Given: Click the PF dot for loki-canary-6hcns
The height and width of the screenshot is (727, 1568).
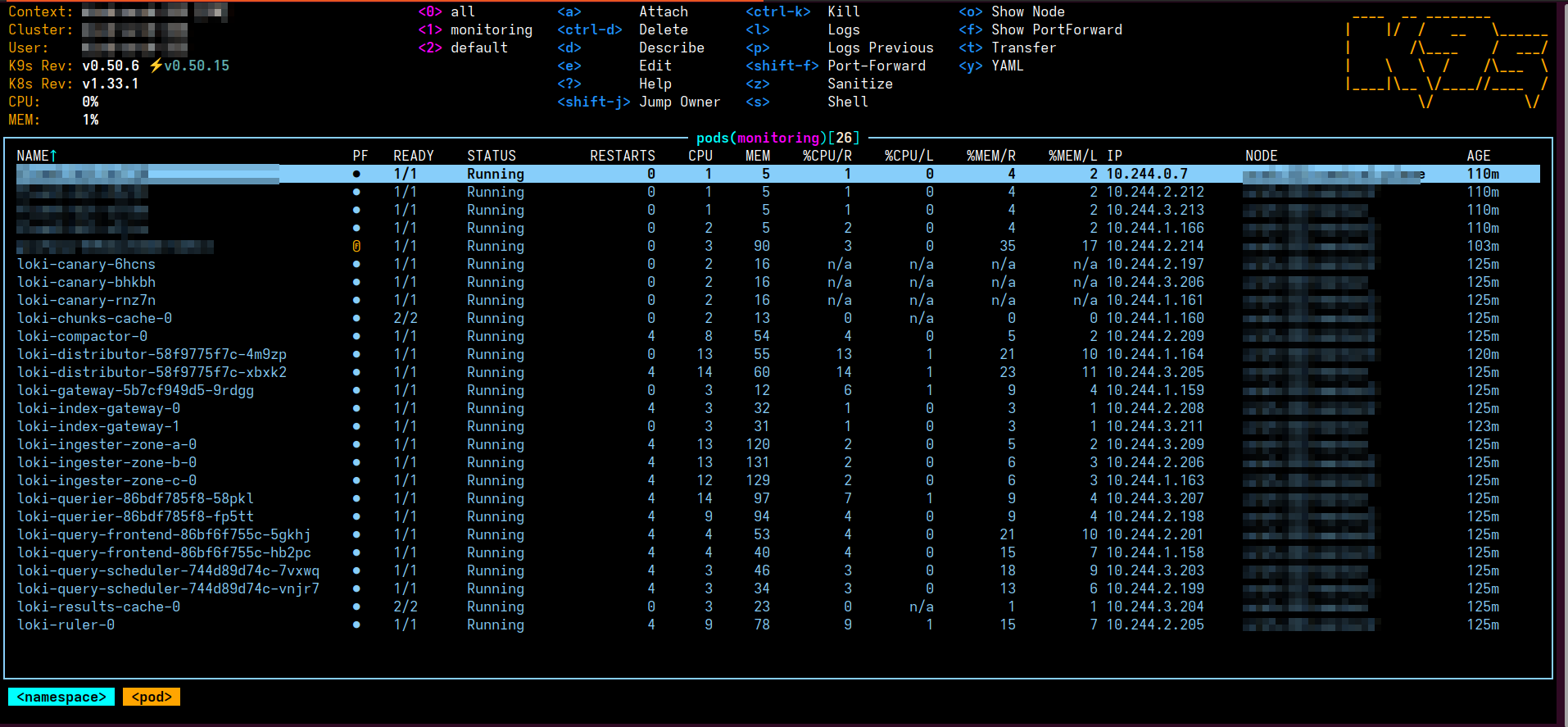Looking at the screenshot, I should point(356,264).
